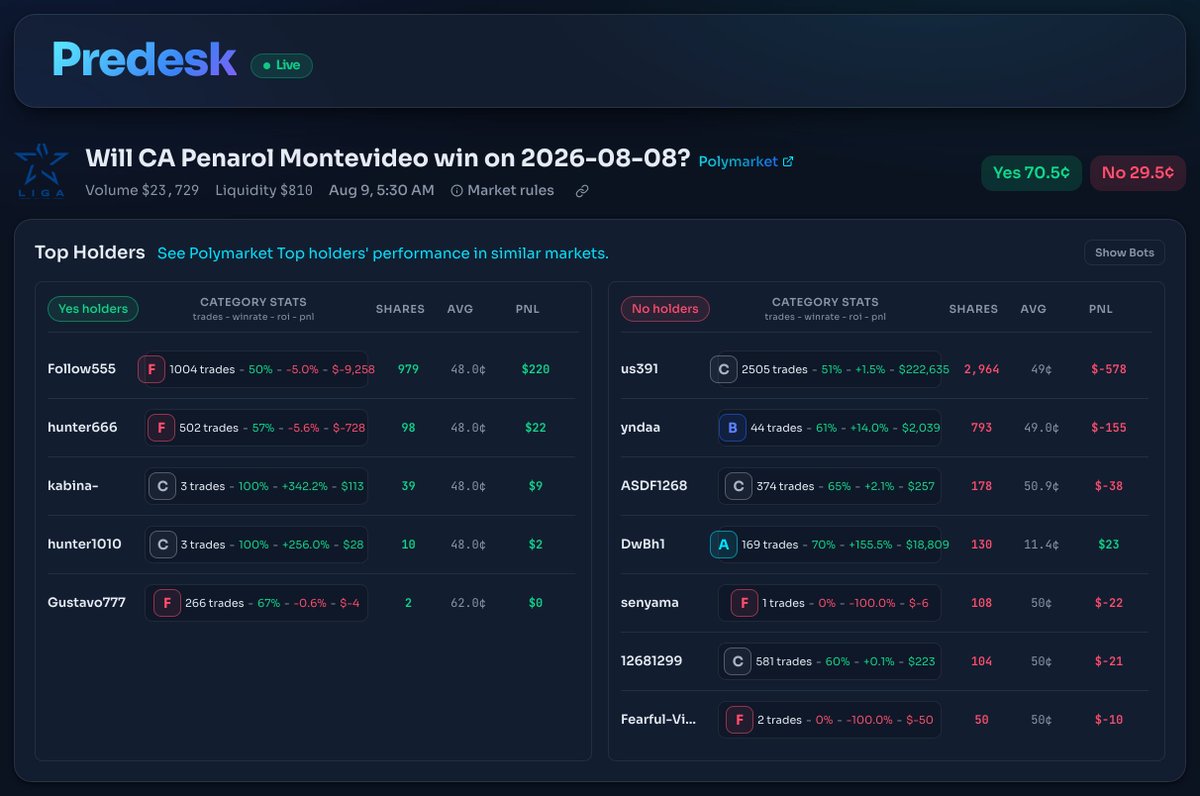Image resolution: width=1200 pixels, height=796 pixels.
Task: Click the Liquidity $810 text
Action: click(x=264, y=190)
